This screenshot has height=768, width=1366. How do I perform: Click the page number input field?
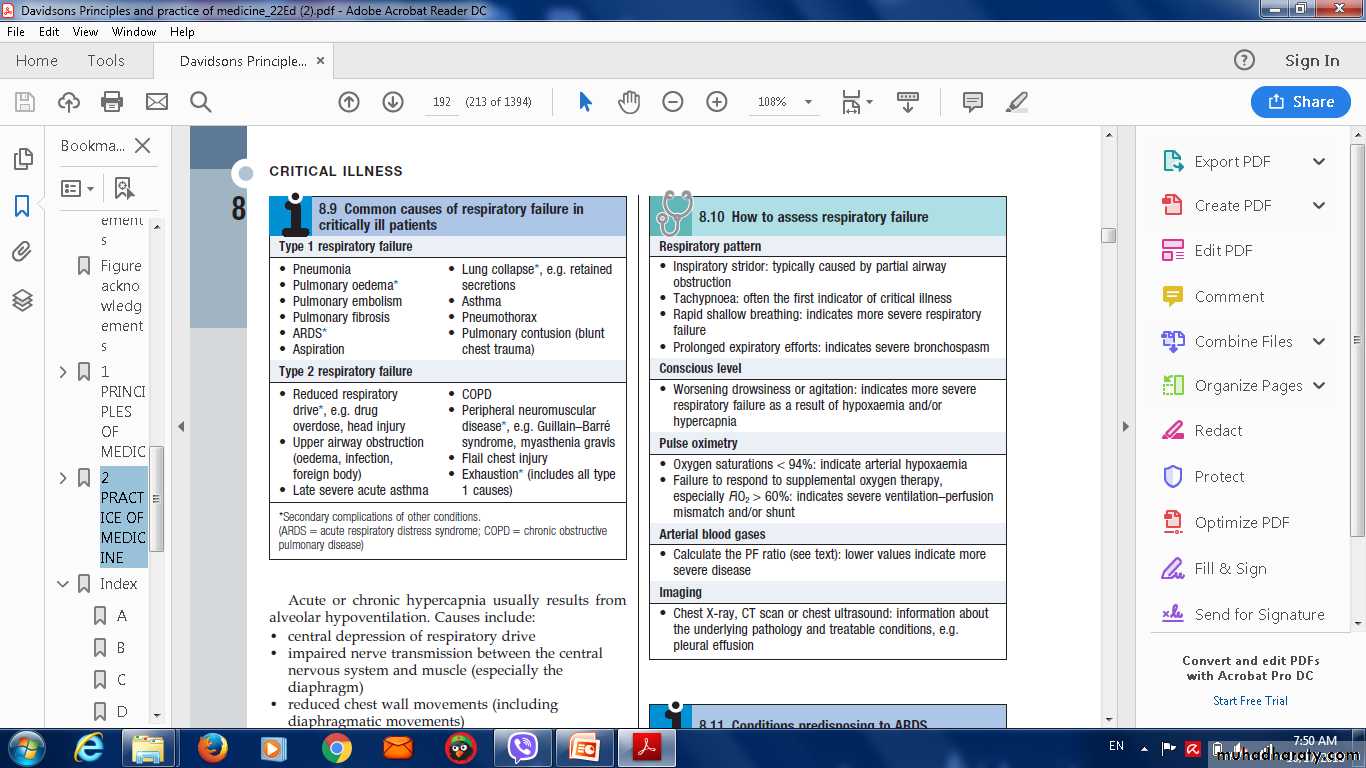[442, 102]
